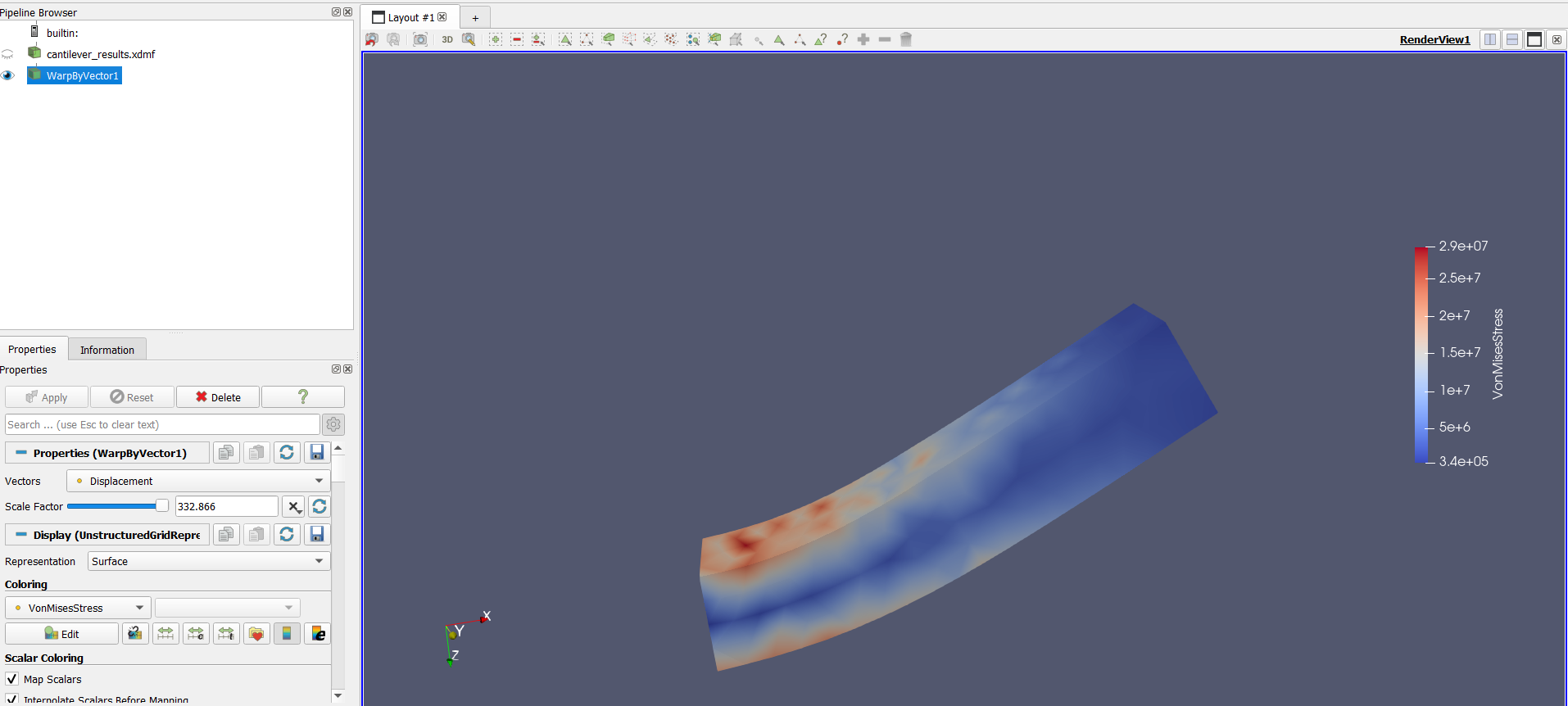The image size is (1568, 706).
Task: Open the Vectors Displacement dropdown
Action: click(x=198, y=481)
